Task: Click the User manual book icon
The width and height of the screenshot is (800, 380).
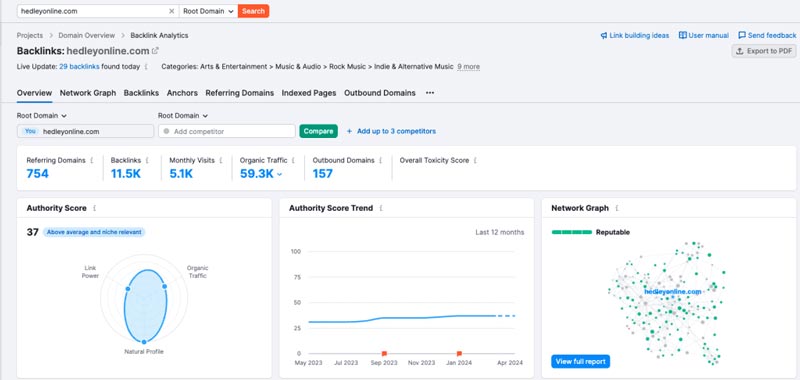Action: click(x=682, y=36)
